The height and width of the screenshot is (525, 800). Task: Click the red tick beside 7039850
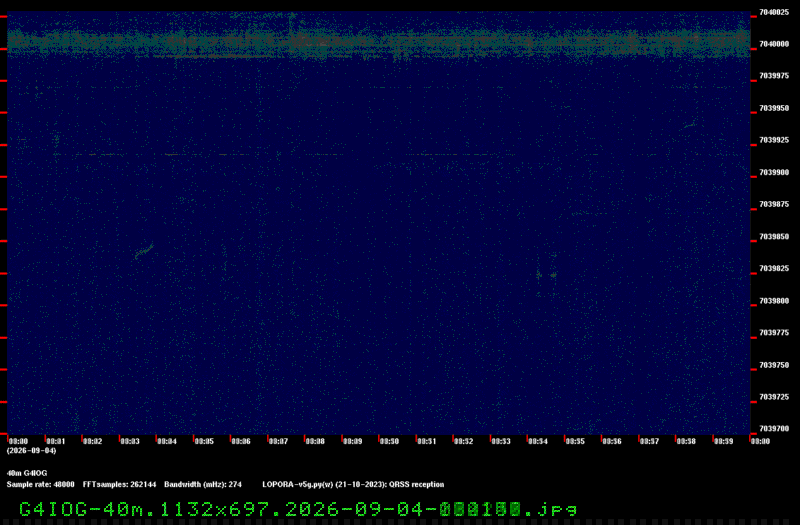(x=754, y=241)
